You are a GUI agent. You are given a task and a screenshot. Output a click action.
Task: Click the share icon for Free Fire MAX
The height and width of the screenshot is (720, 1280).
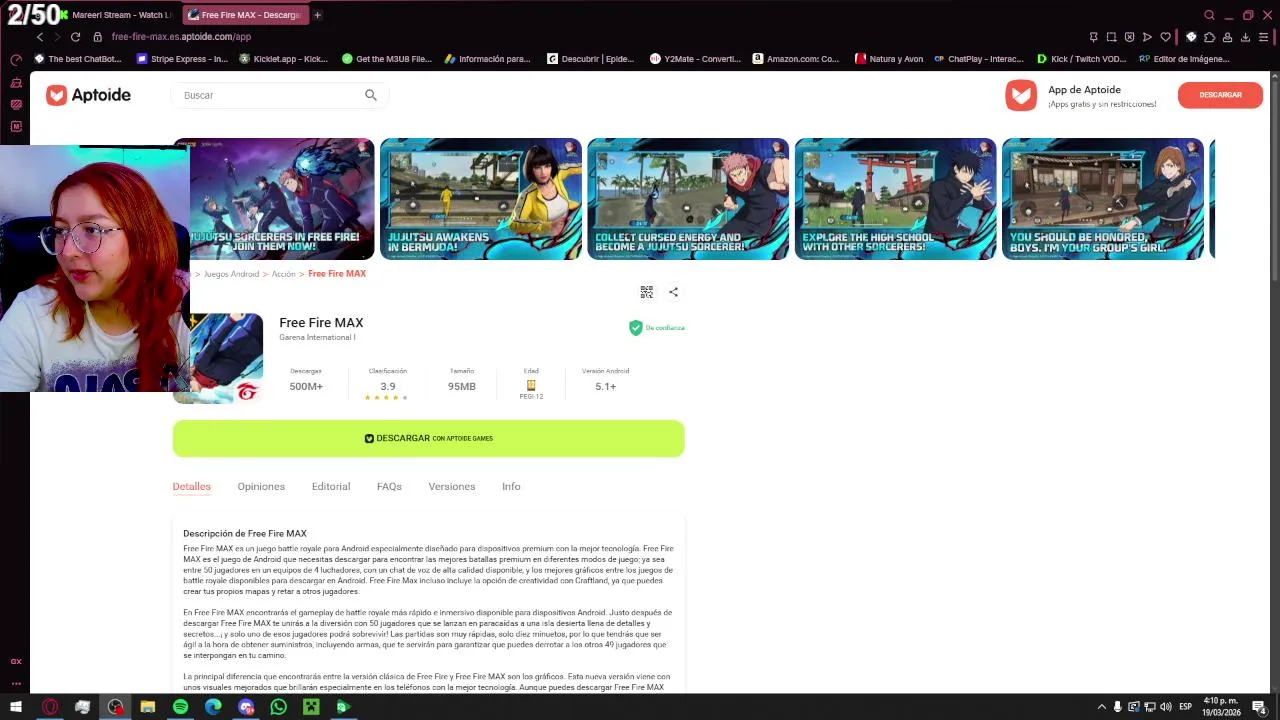[x=673, y=292]
